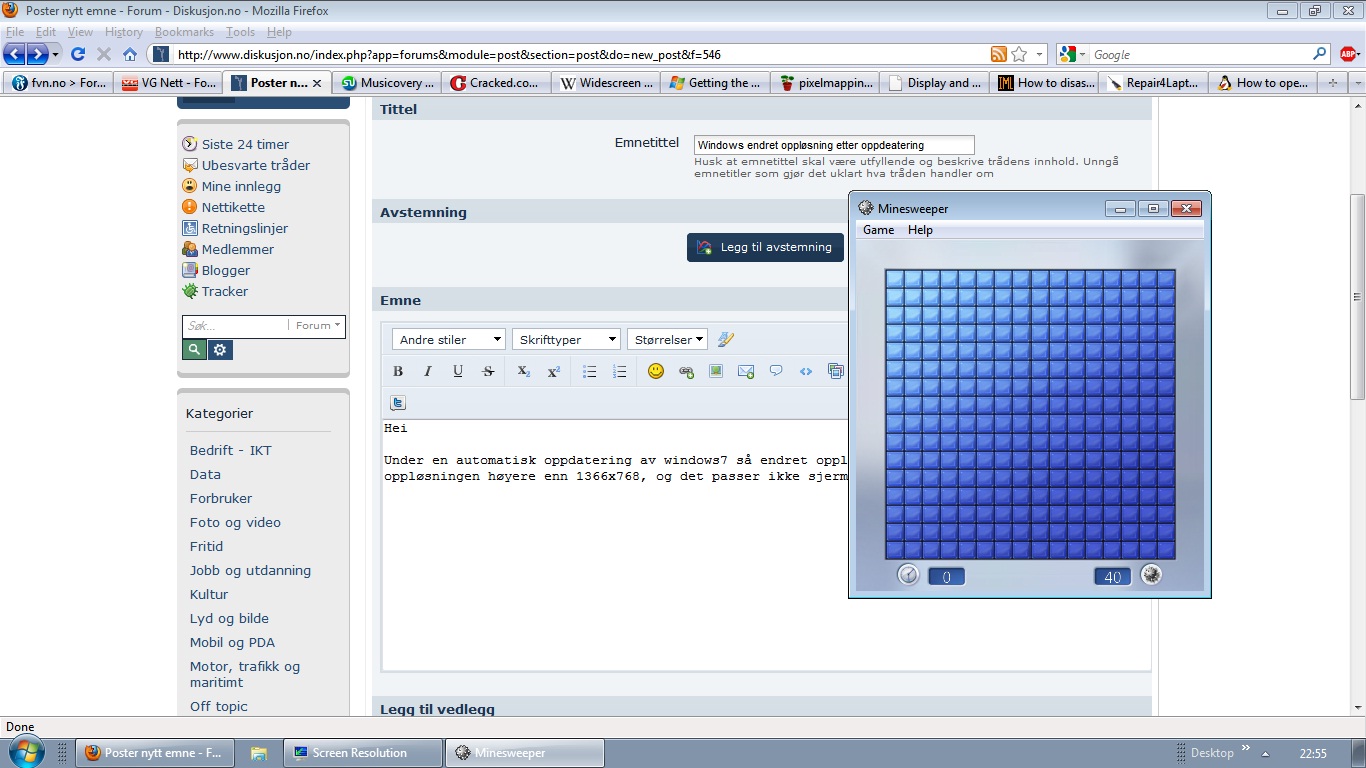Viewport: 1366px width, 768px height.
Task: Switch to the Cracked.co... tab
Action: (494, 83)
